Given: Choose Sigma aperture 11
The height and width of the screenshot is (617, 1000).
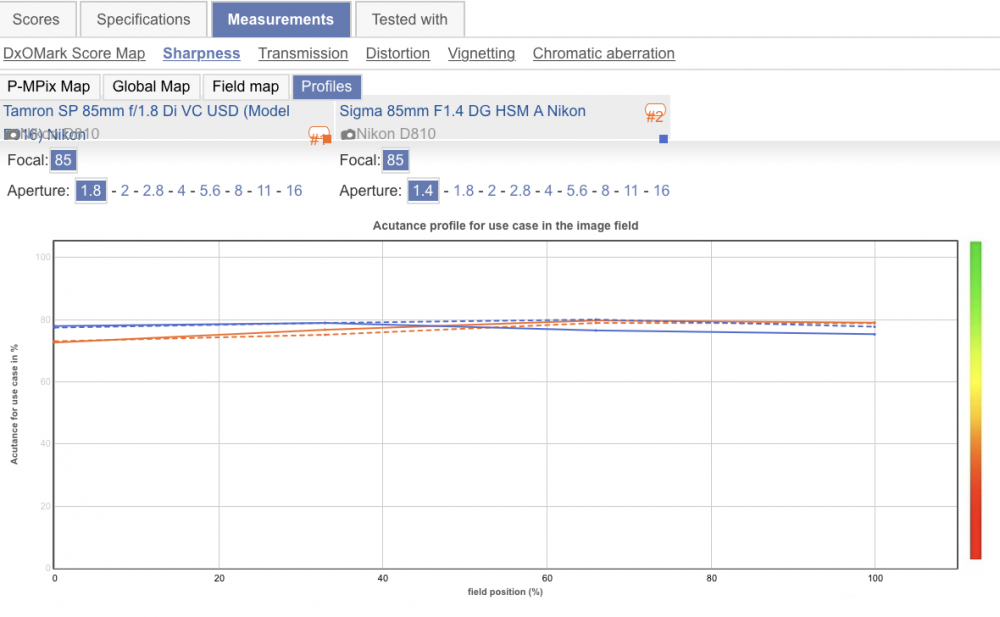Looking at the screenshot, I should 631,191.
